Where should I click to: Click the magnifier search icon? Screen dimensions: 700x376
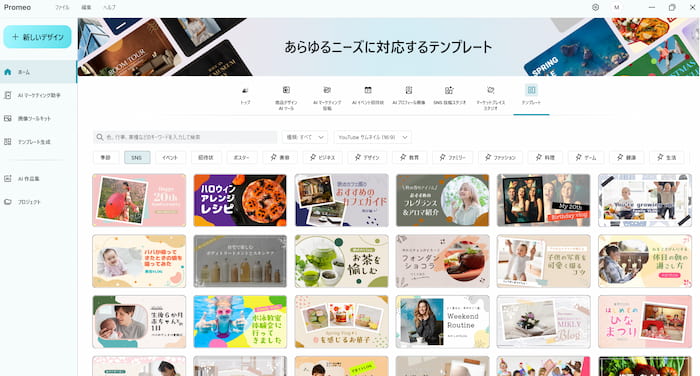click(x=100, y=137)
